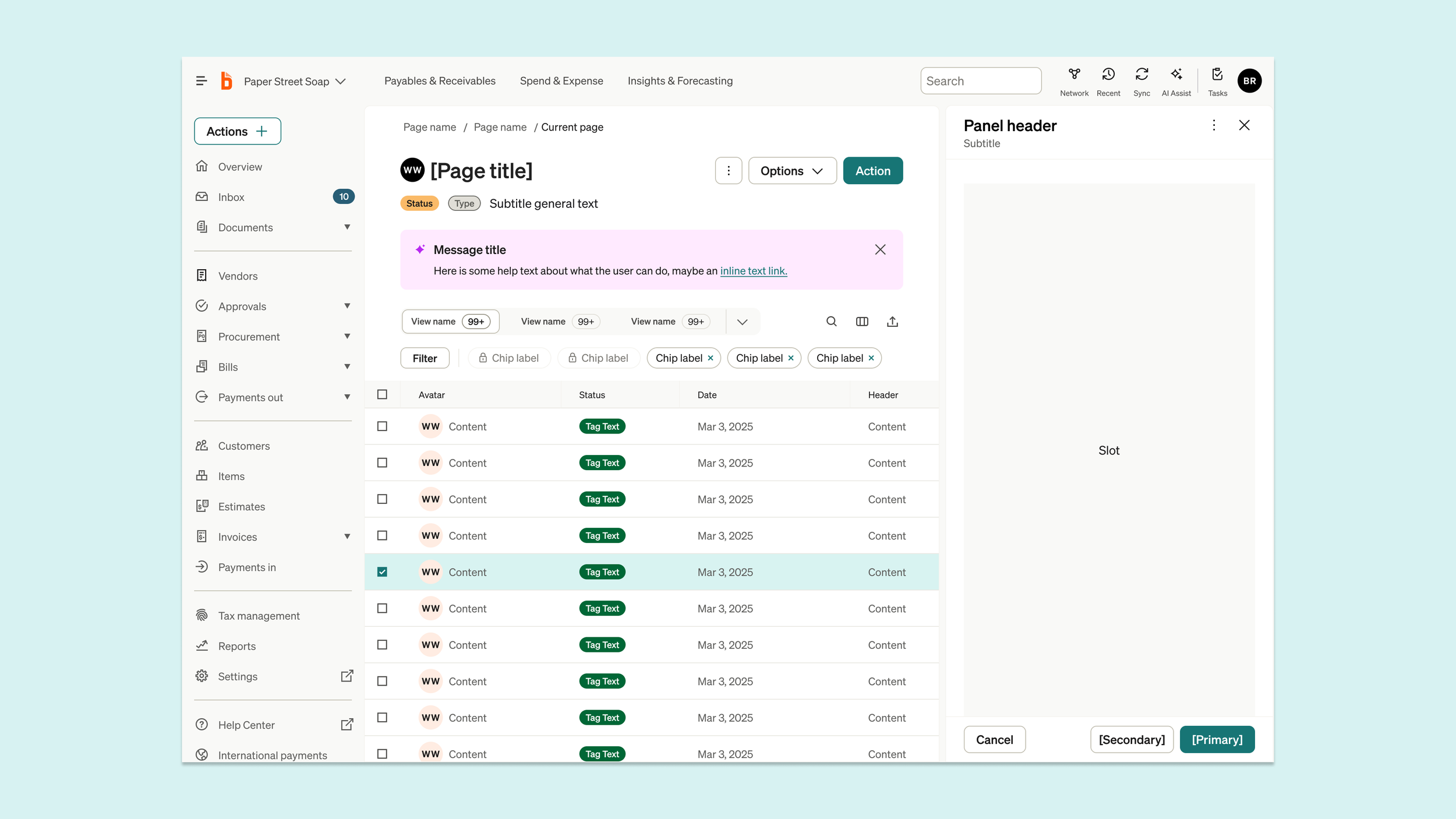Open the Tasks clipboard icon
The image size is (1456, 819).
click(x=1217, y=75)
